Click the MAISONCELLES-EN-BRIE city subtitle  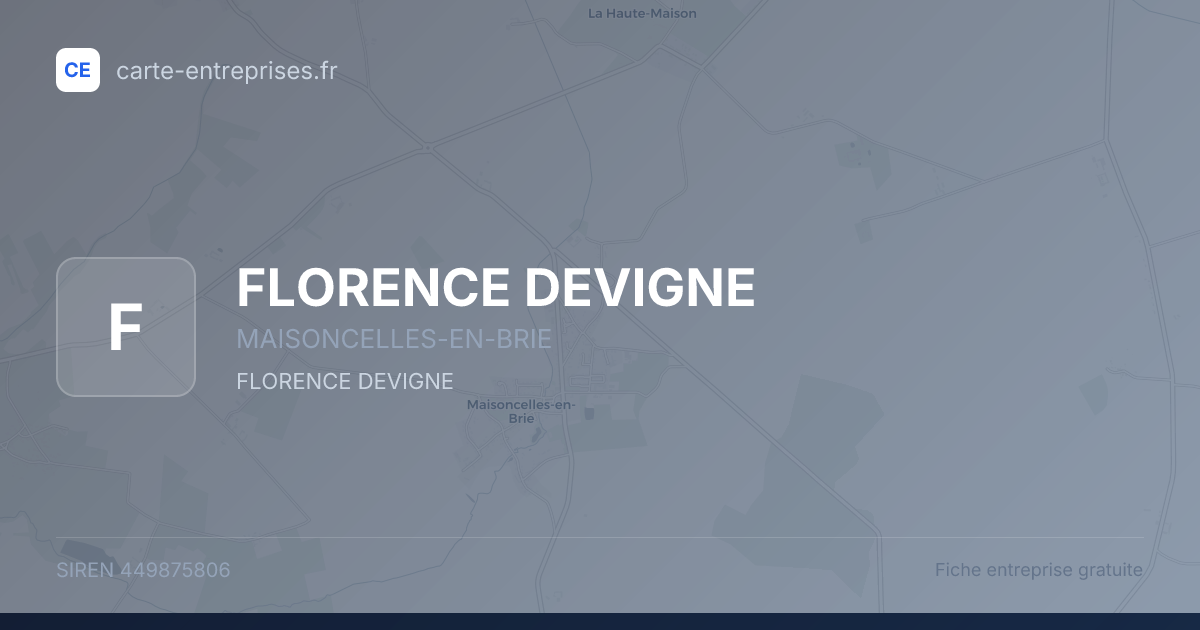click(x=394, y=339)
